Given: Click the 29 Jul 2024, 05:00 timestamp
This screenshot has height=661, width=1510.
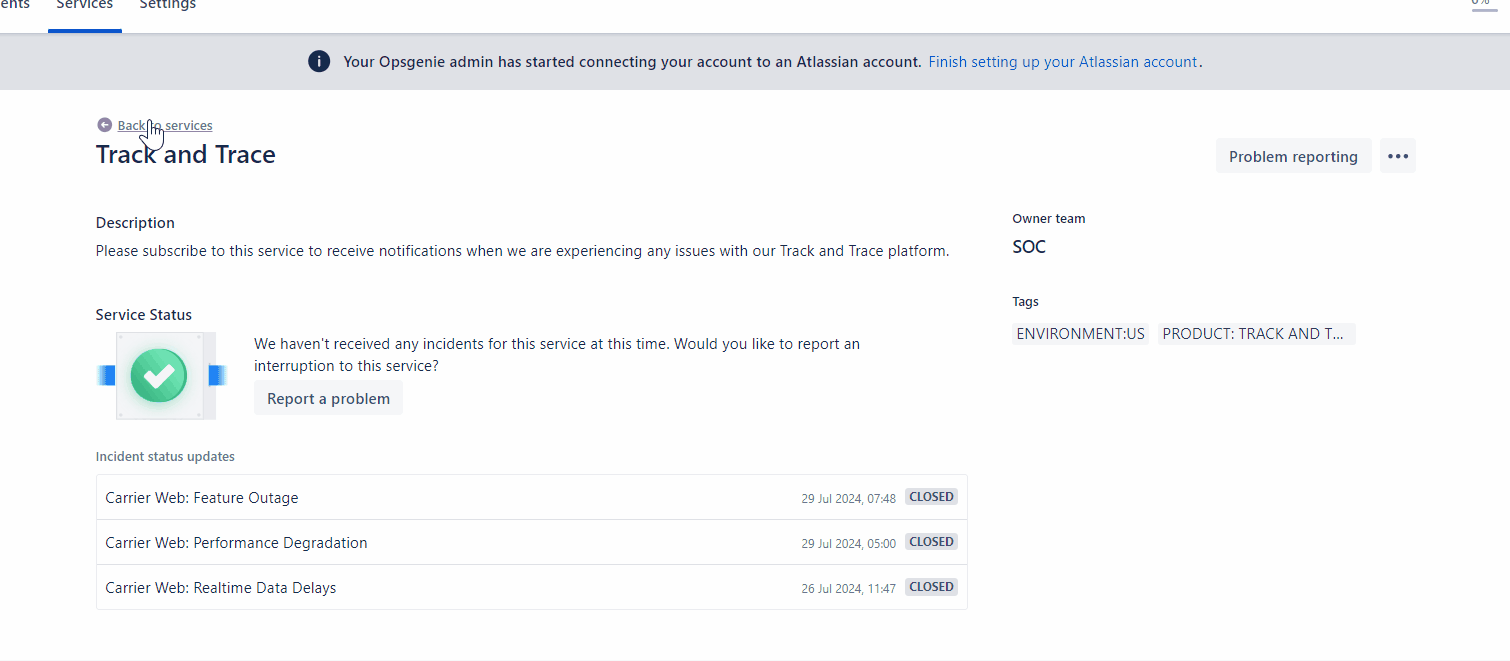Looking at the screenshot, I should (848, 543).
